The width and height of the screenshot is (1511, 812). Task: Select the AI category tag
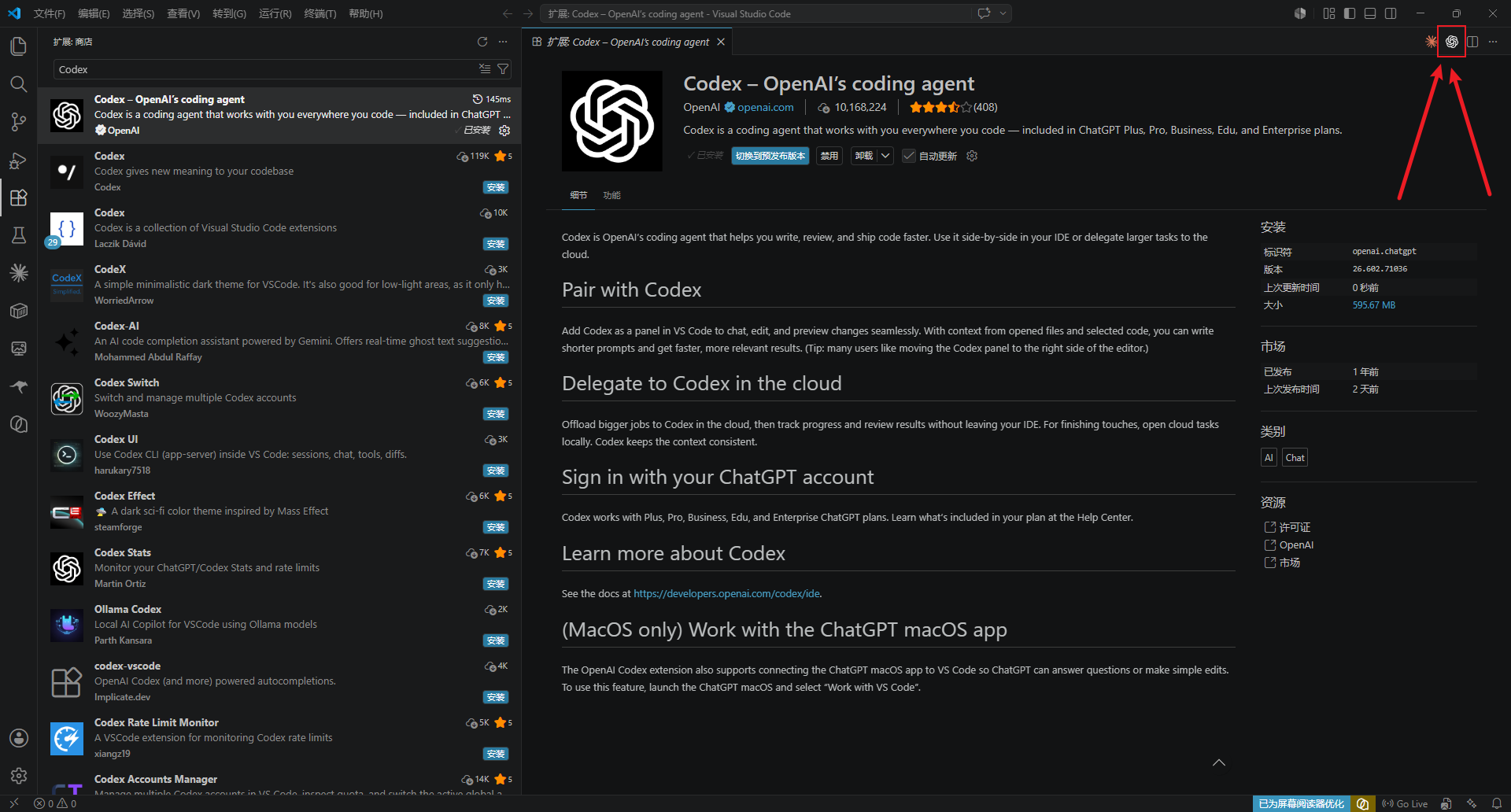pos(1269,458)
